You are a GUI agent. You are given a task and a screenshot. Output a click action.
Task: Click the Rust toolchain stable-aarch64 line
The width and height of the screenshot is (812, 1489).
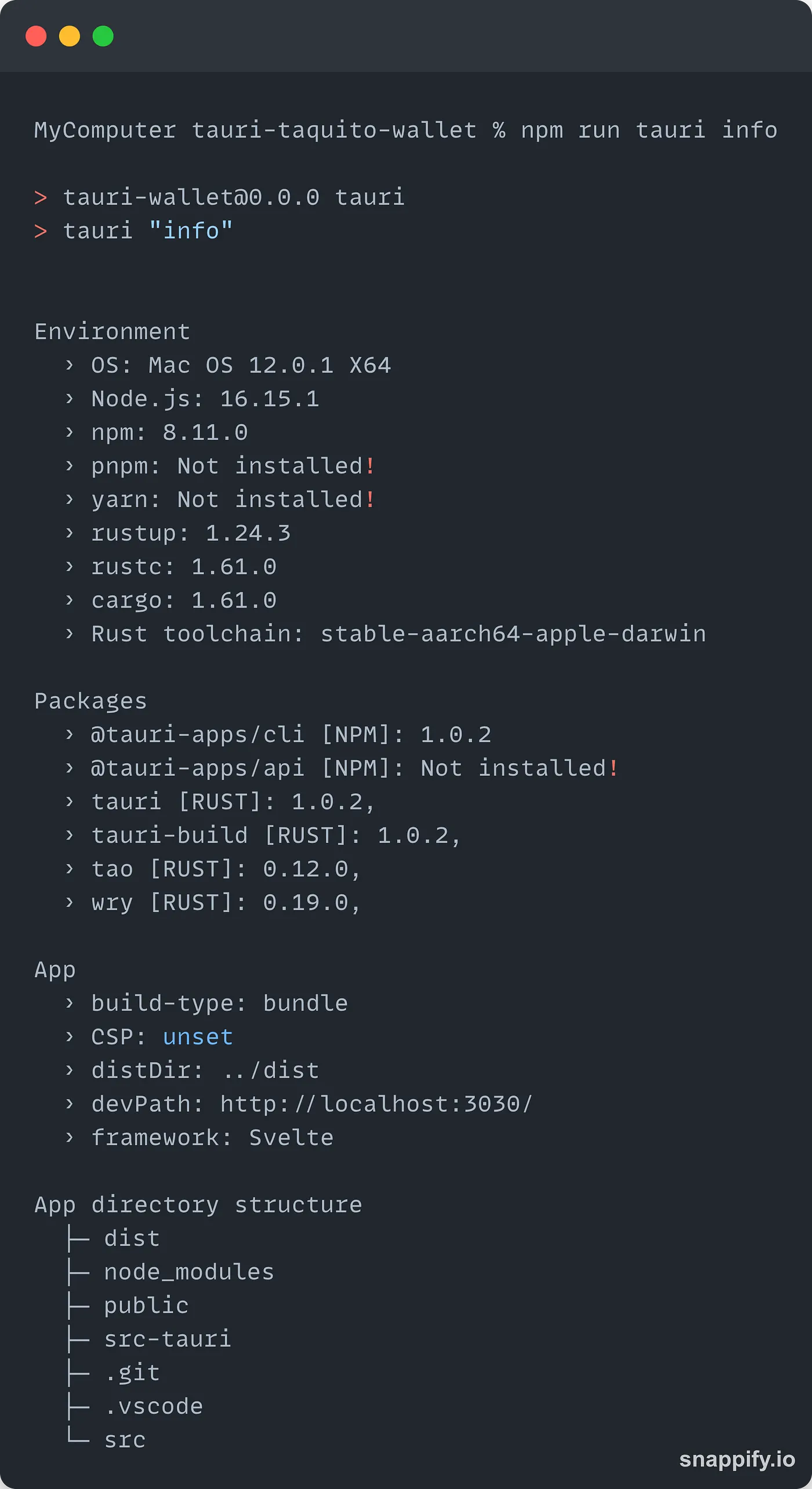[398, 634]
